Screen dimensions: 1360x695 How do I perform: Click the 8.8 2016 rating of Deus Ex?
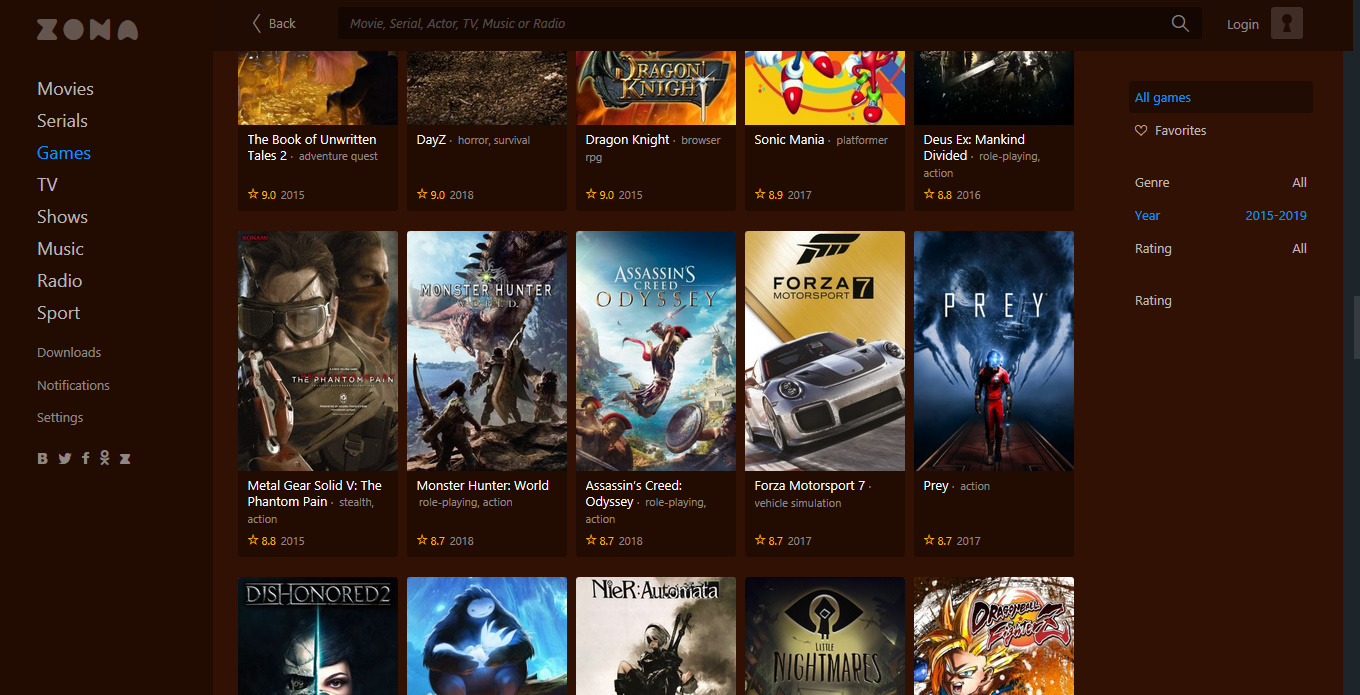[x=952, y=195]
